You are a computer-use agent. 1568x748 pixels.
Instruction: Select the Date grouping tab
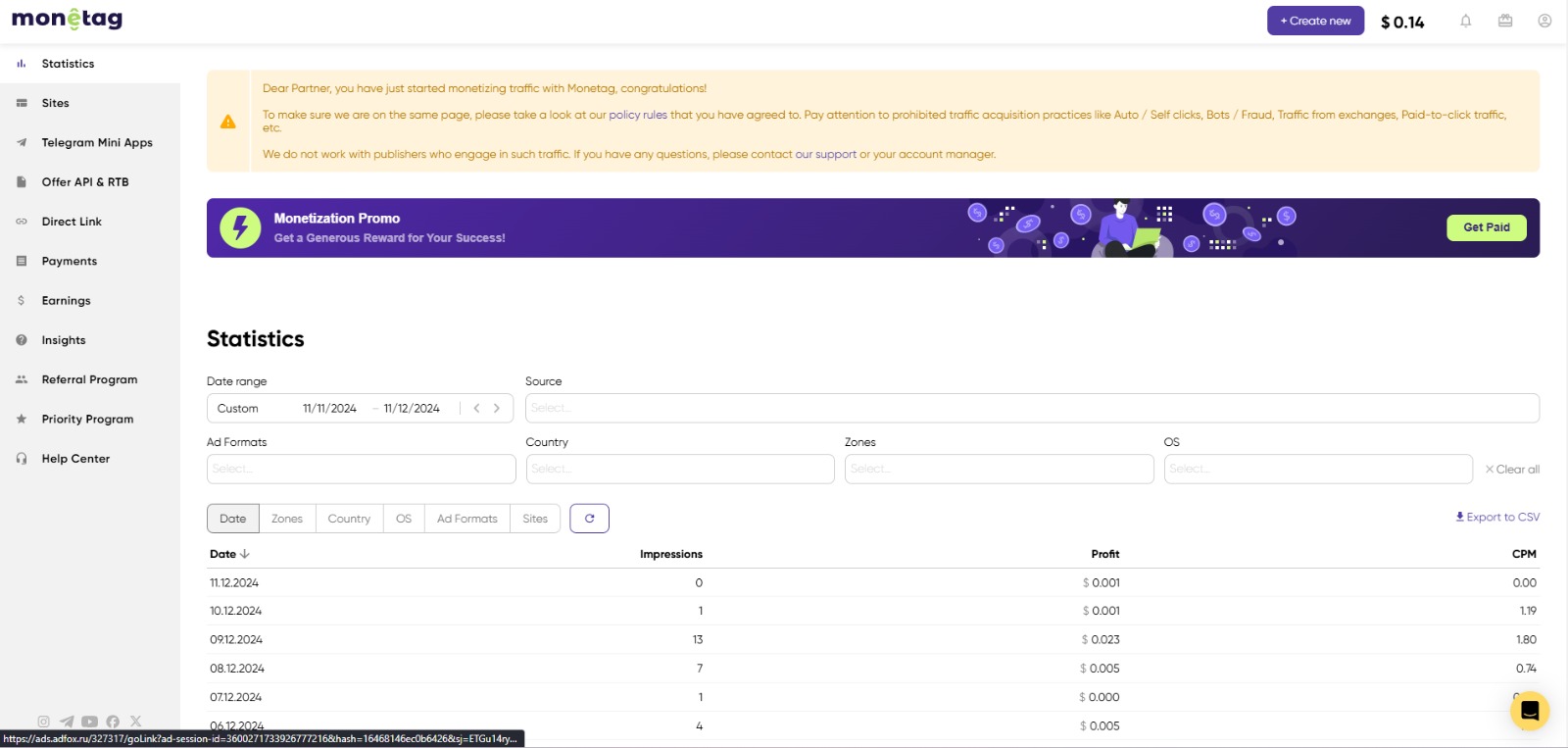(233, 519)
